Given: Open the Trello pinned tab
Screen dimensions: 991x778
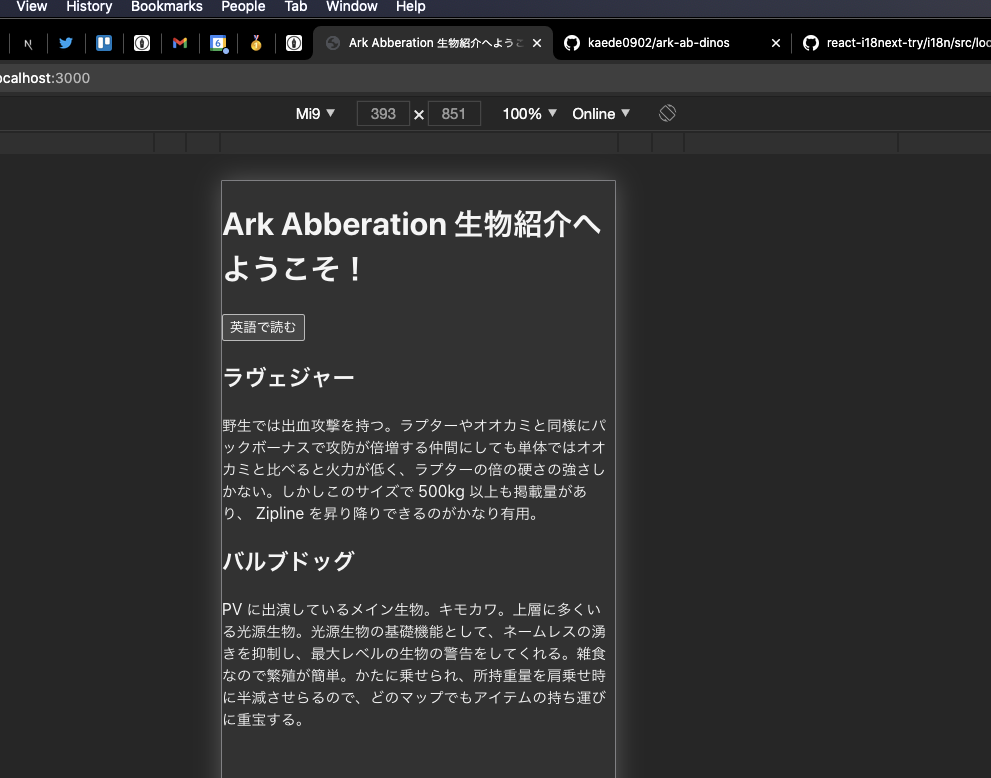Looking at the screenshot, I should [x=104, y=43].
